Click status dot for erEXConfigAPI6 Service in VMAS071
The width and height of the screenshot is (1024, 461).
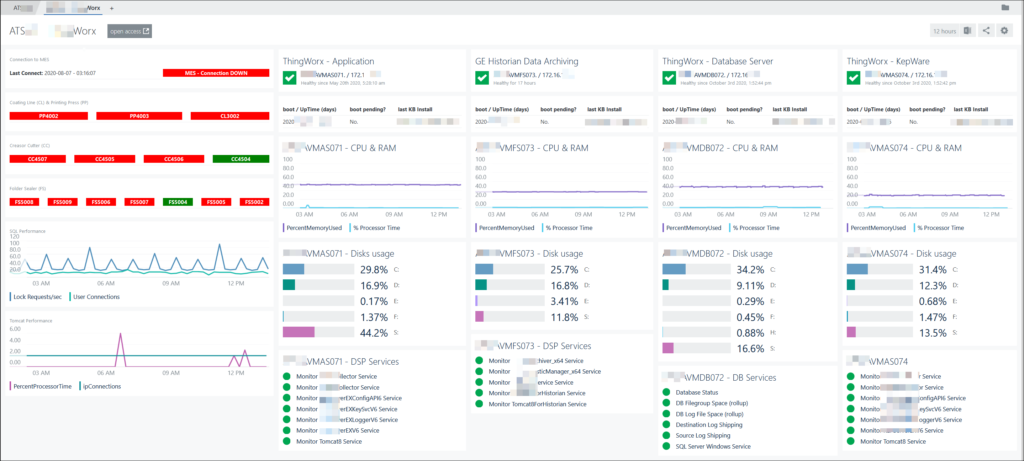click(287, 398)
